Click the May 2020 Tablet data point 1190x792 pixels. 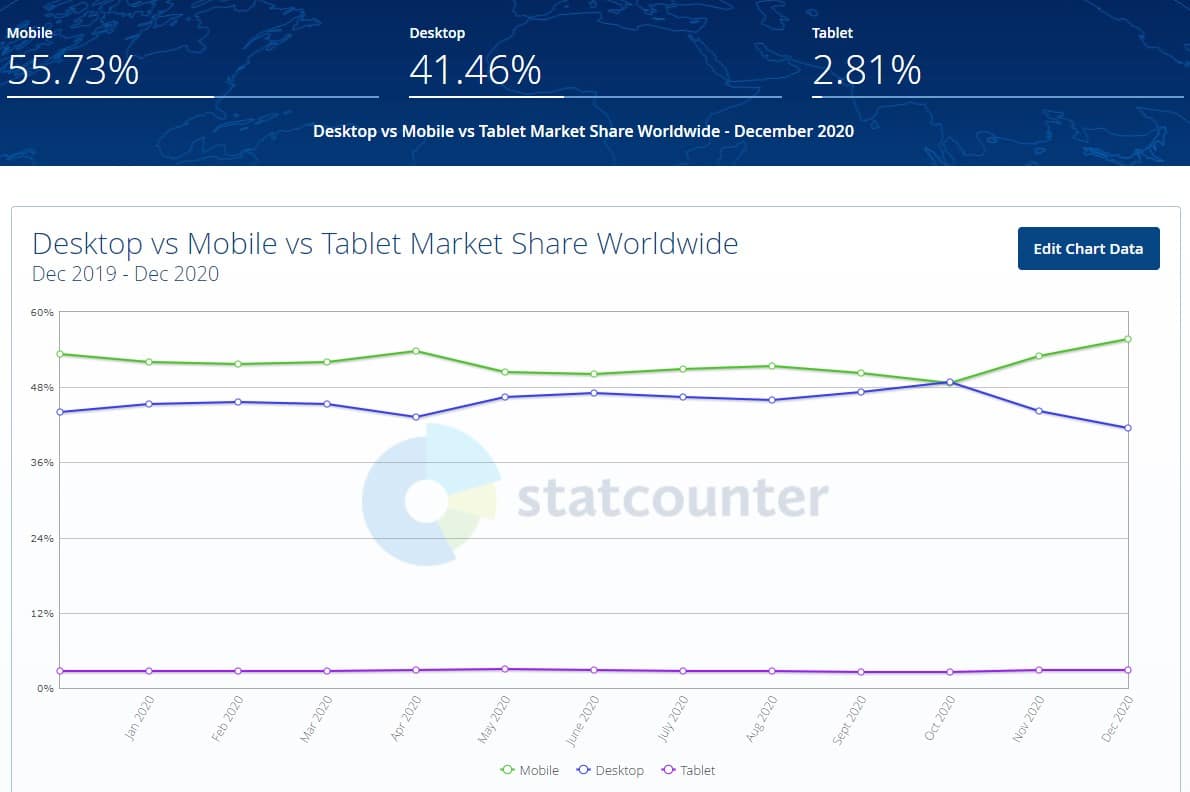click(x=503, y=668)
